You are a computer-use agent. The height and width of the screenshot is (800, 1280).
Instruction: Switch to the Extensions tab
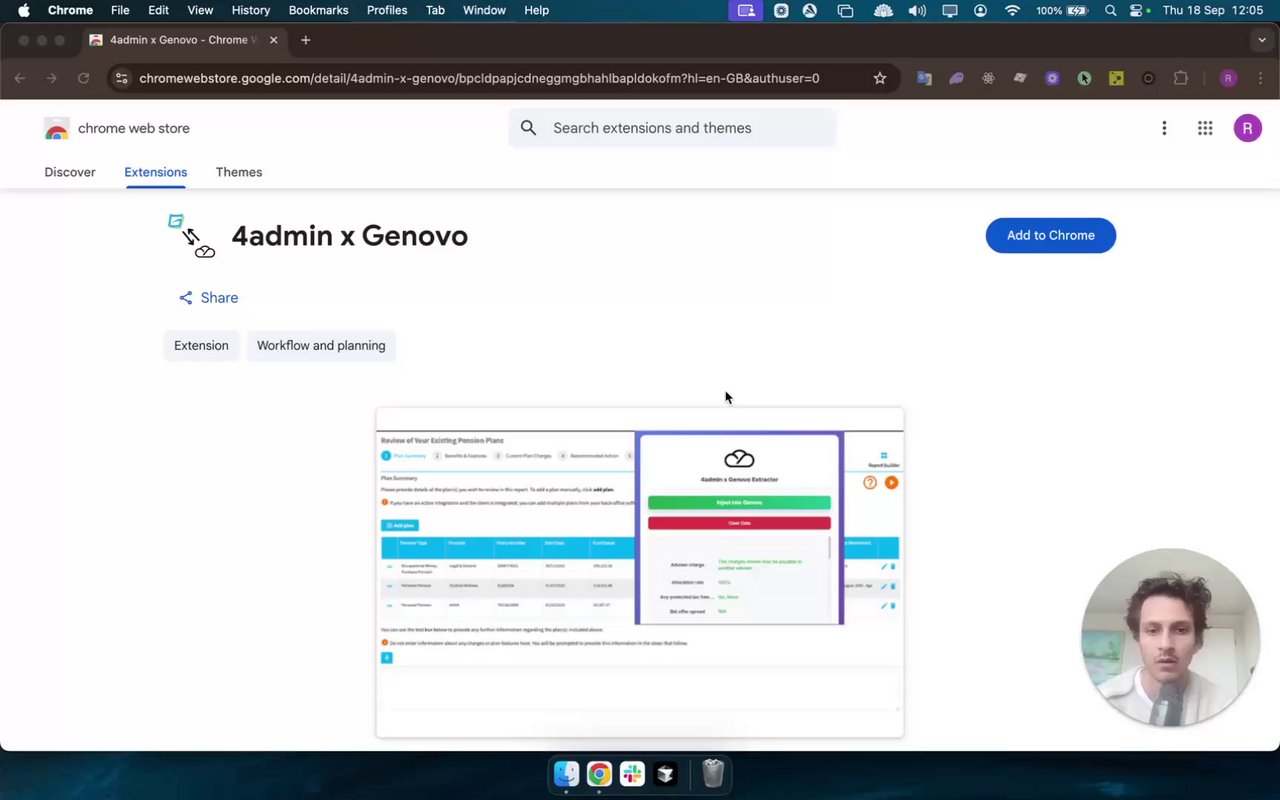pos(155,172)
